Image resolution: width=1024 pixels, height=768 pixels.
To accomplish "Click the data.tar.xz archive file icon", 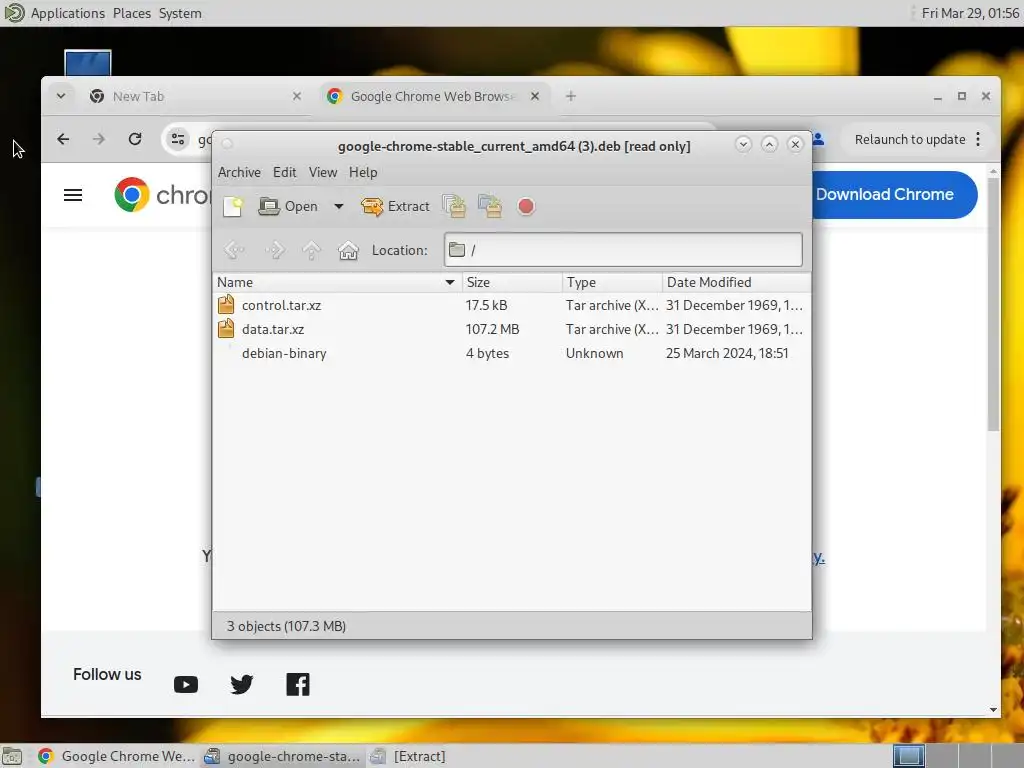I will (226, 328).
